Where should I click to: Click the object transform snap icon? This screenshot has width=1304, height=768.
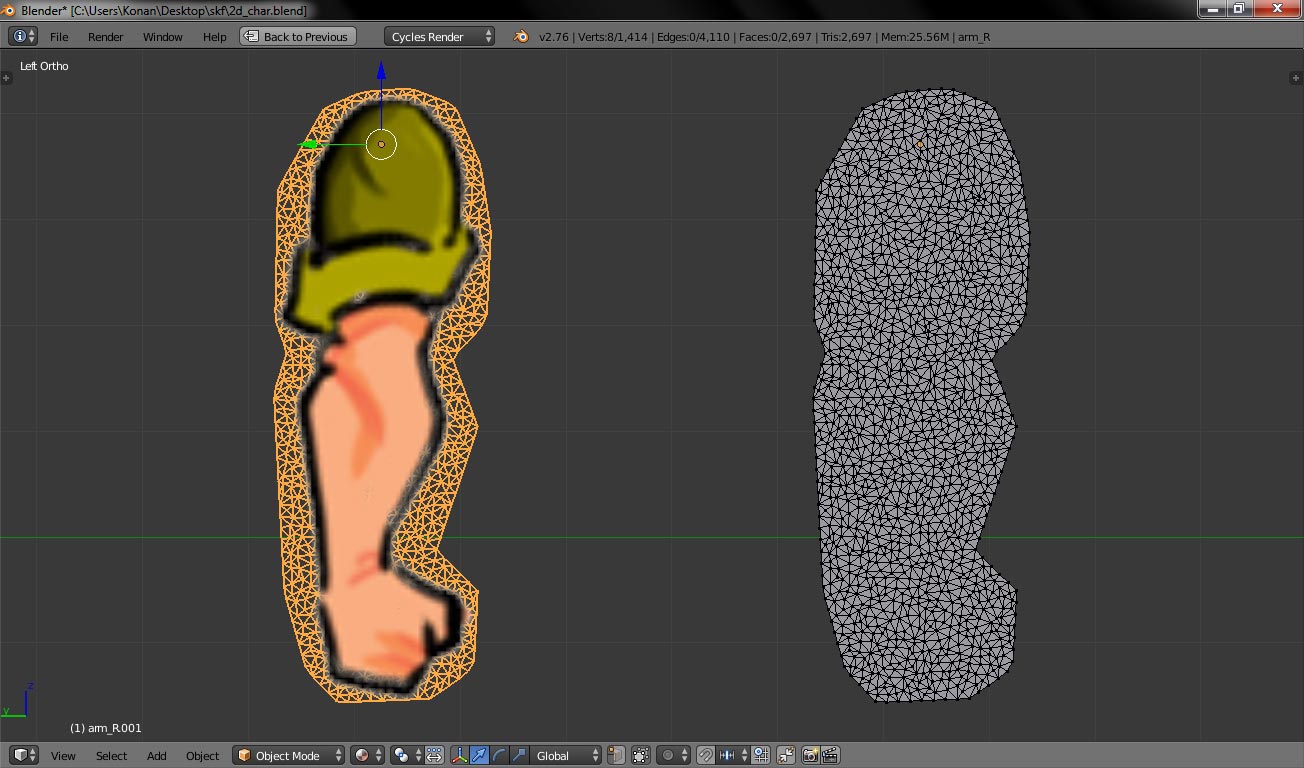pos(785,755)
